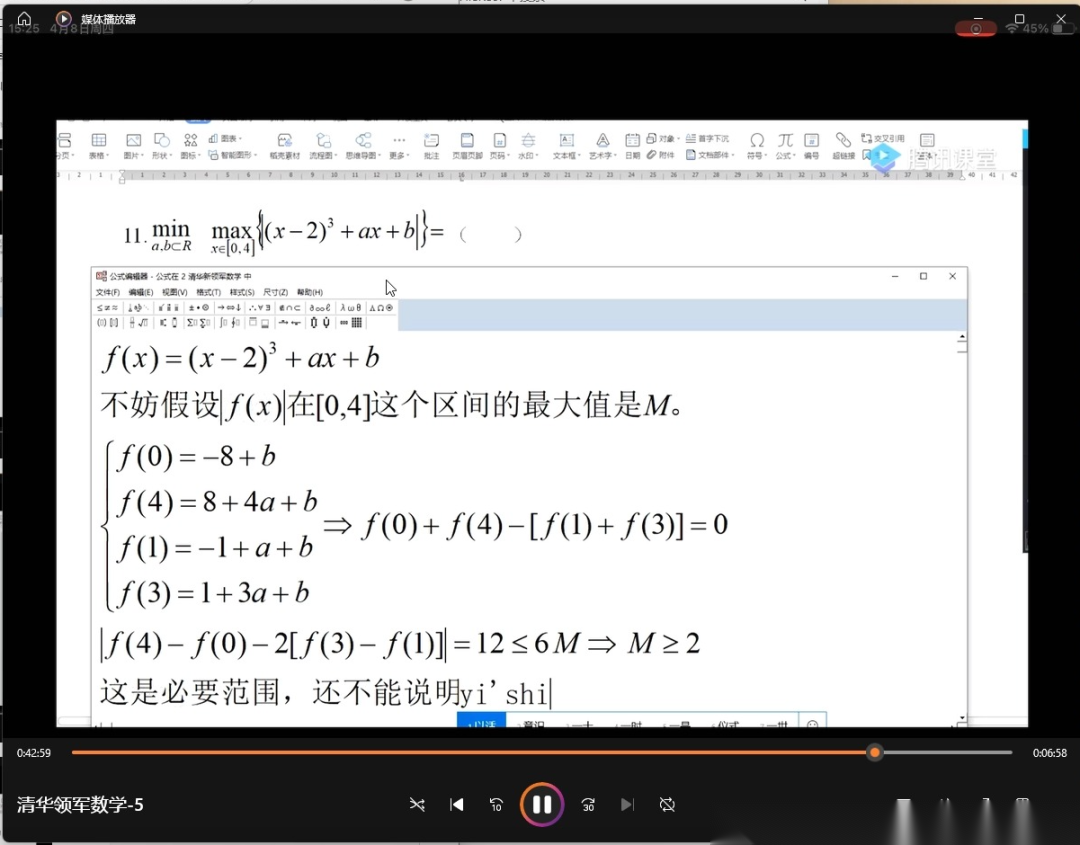Click the media player home icon
Image resolution: width=1080 pixels, height=845 pixels.
click(24, 18)
